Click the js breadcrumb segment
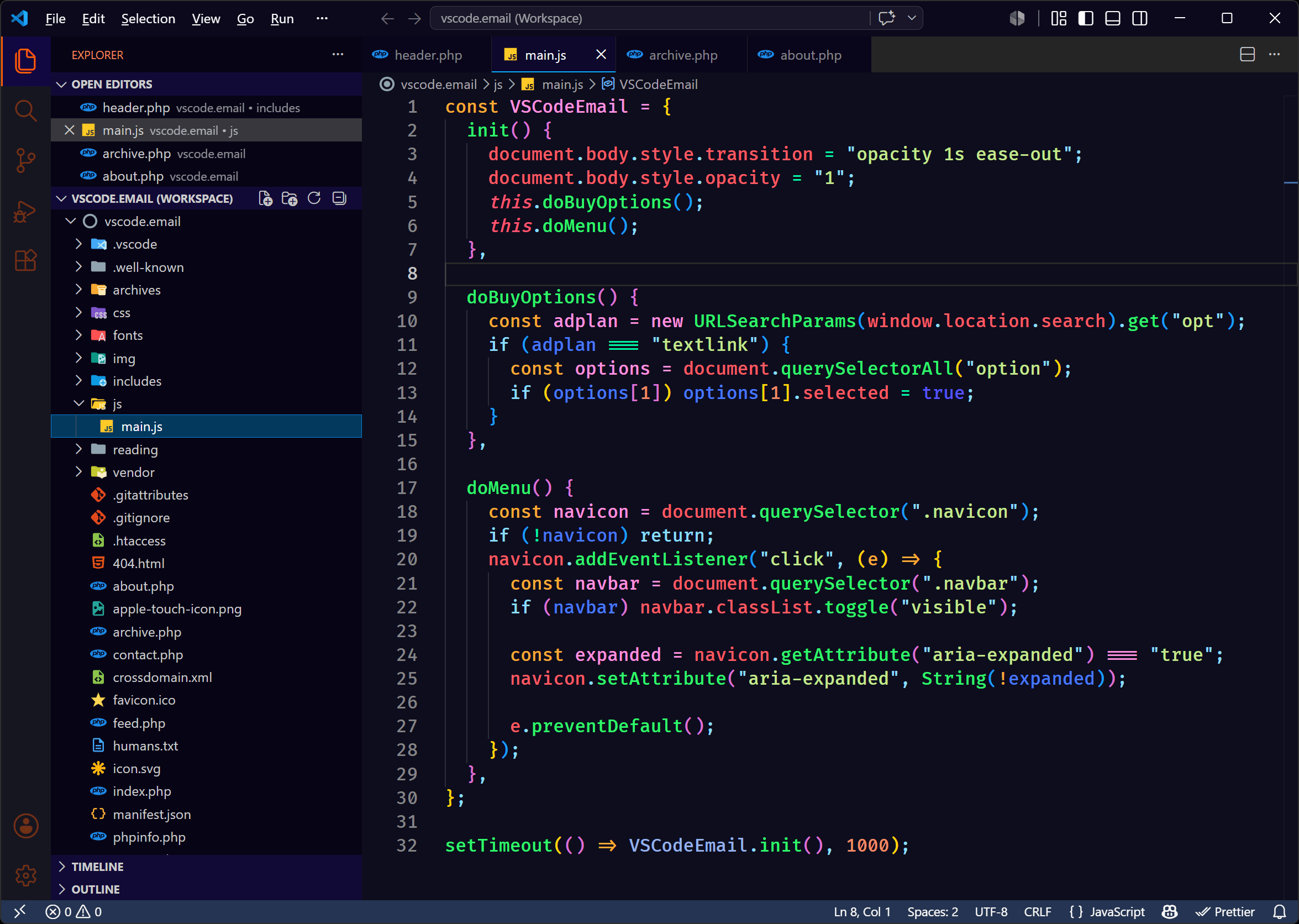The width and height of the screenshot is (1299, 924). [498, 84]
